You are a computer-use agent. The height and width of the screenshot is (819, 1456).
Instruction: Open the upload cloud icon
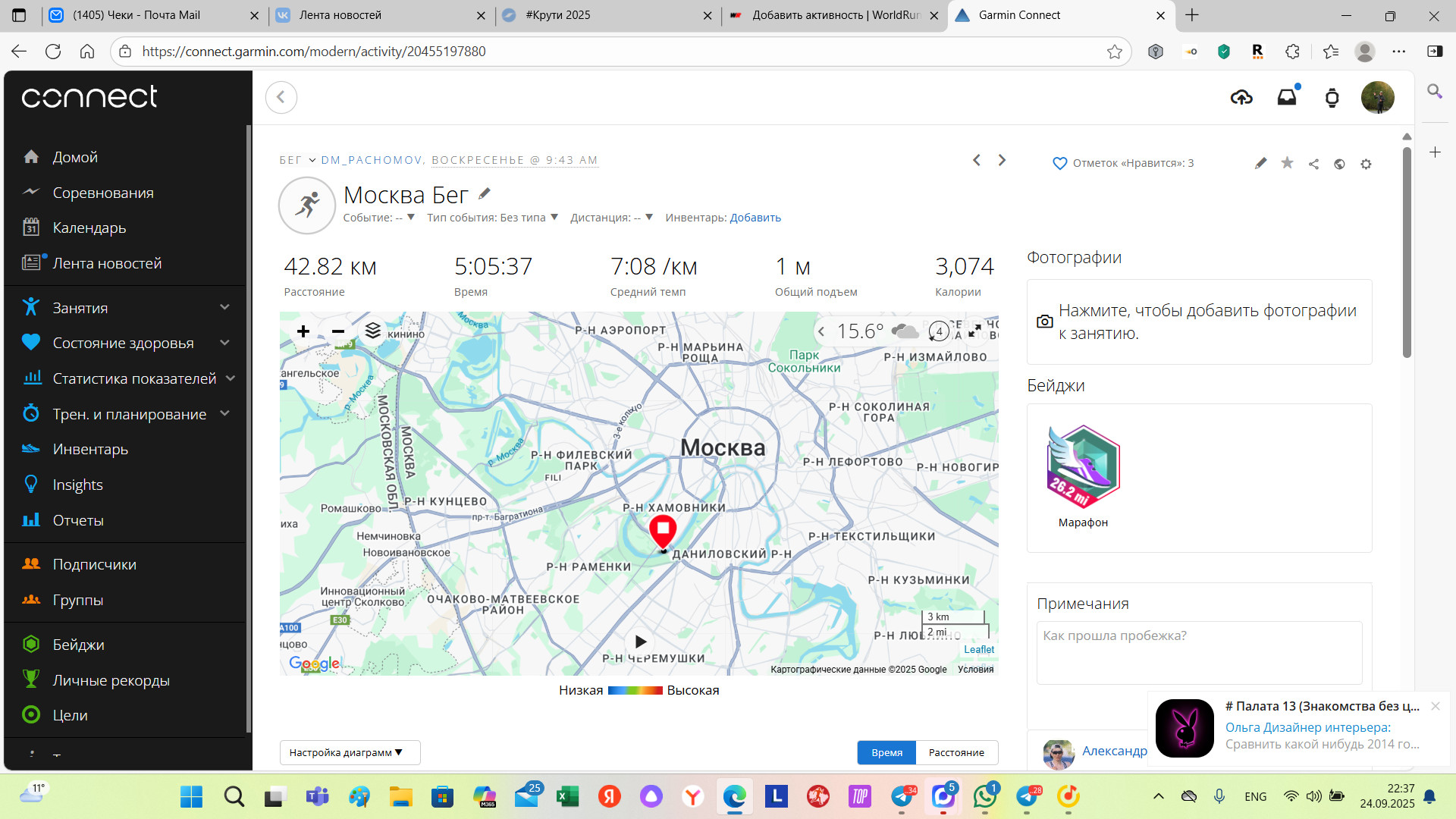point(1241,97)
